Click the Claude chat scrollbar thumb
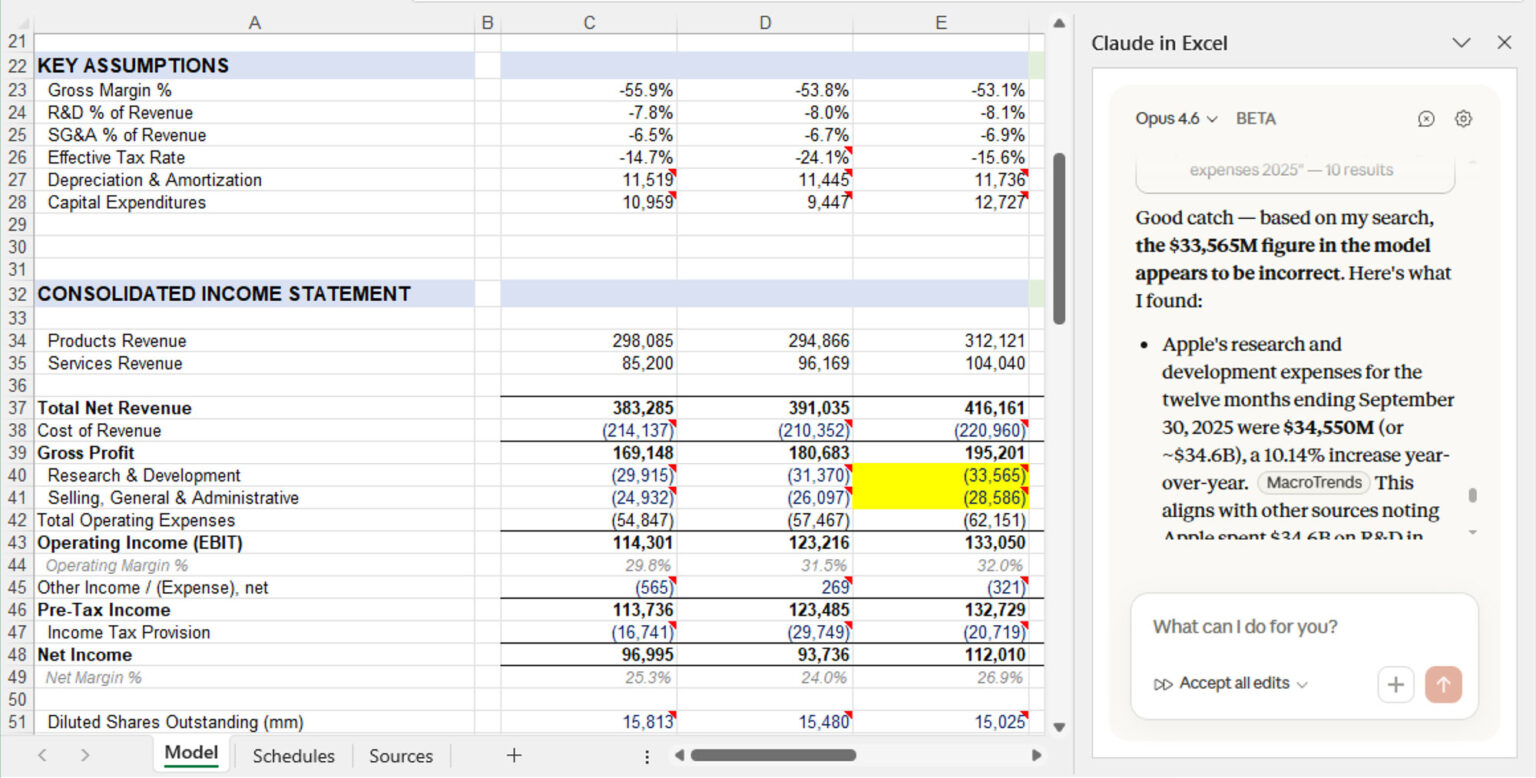Image resolution: width=1536 pixels, height=778 pixels. point(1471,496)
